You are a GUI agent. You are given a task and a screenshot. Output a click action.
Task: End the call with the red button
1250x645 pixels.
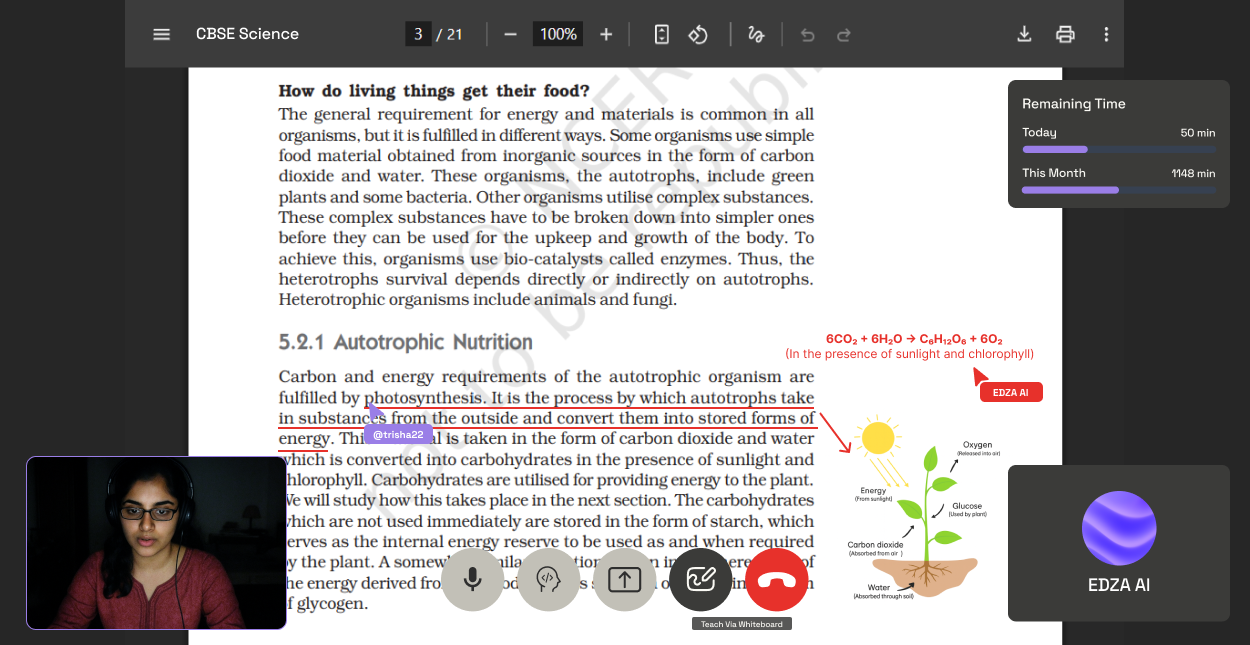[x=776, y=580]
